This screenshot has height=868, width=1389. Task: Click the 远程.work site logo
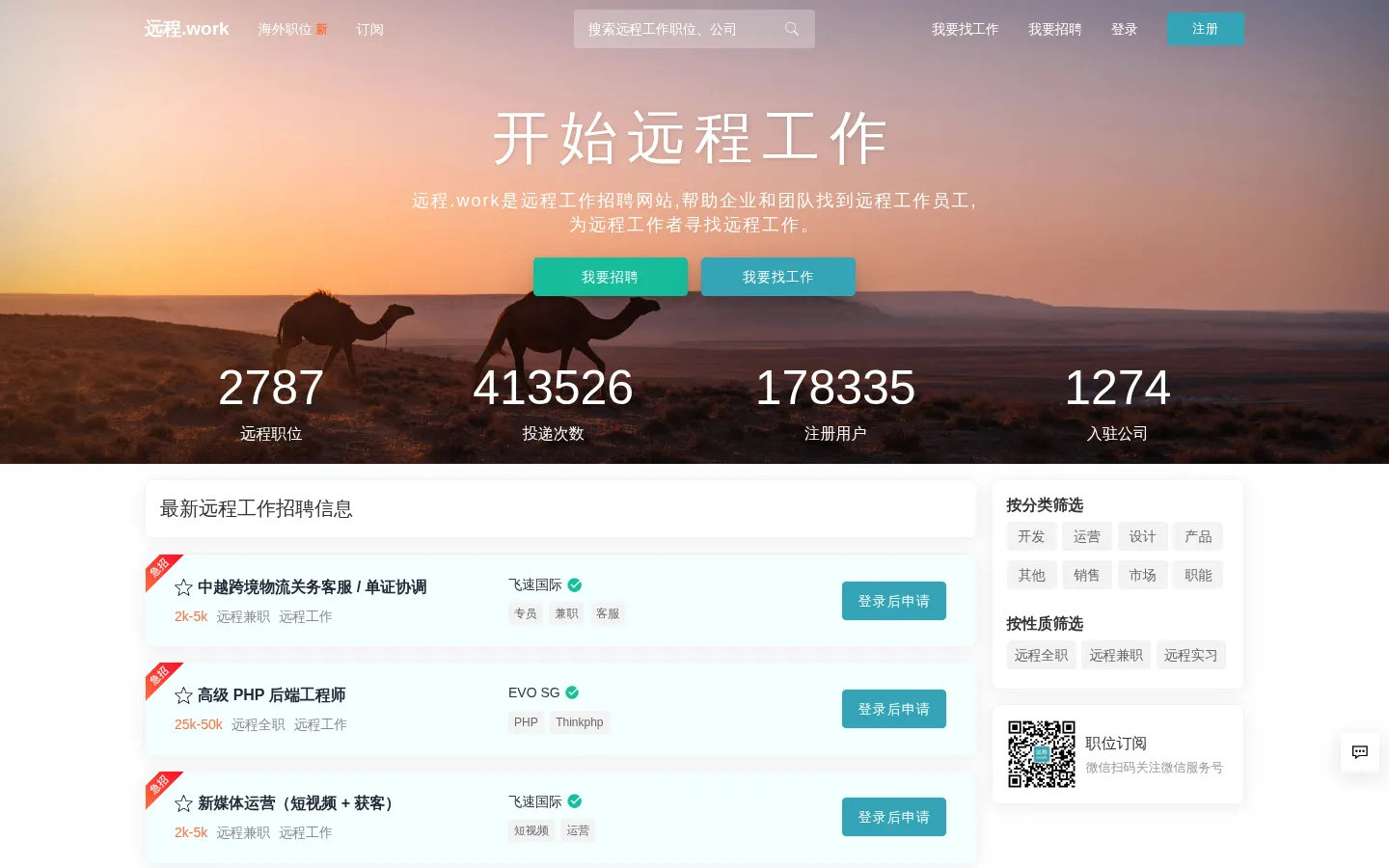click(x=186, y=29)
